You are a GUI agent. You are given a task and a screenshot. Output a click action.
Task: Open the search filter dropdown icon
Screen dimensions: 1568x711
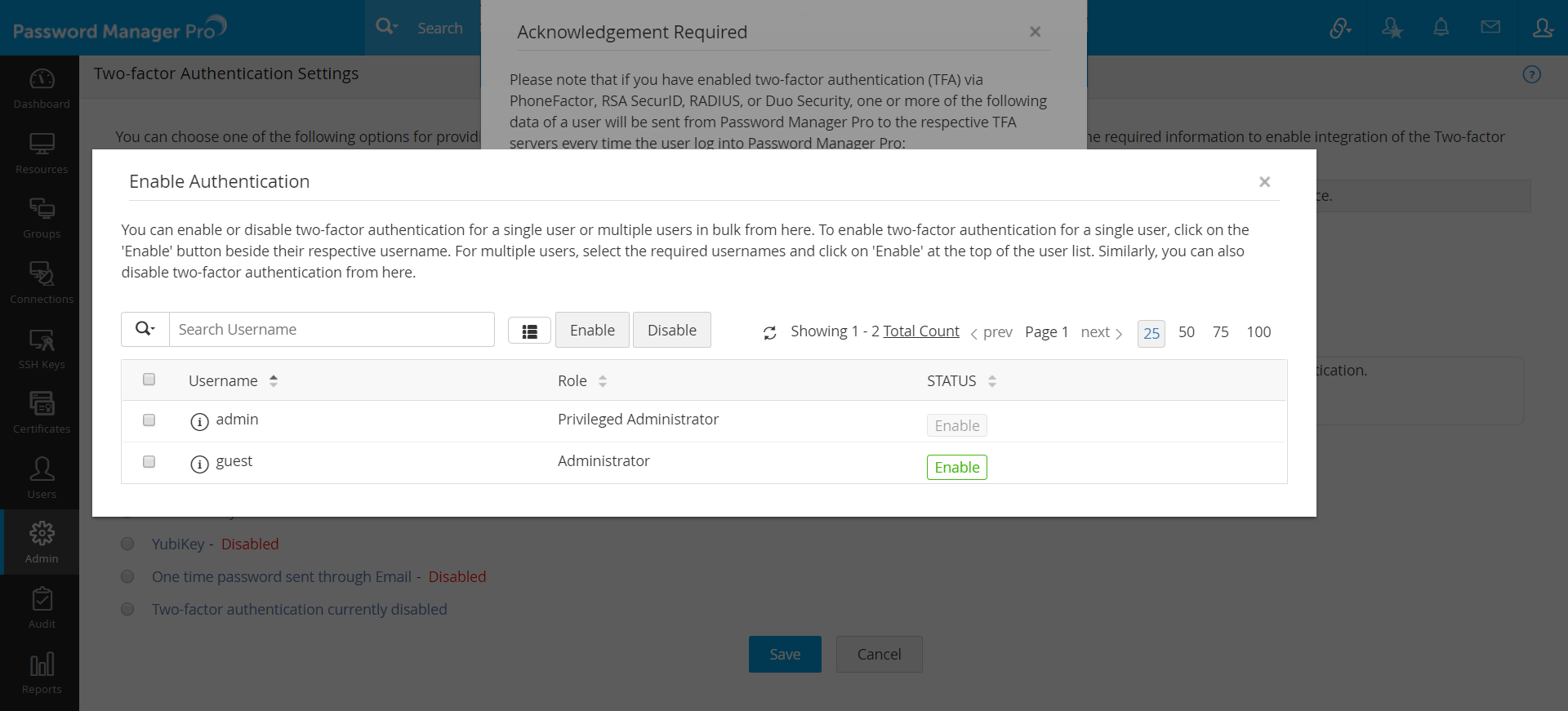(145, 329)
